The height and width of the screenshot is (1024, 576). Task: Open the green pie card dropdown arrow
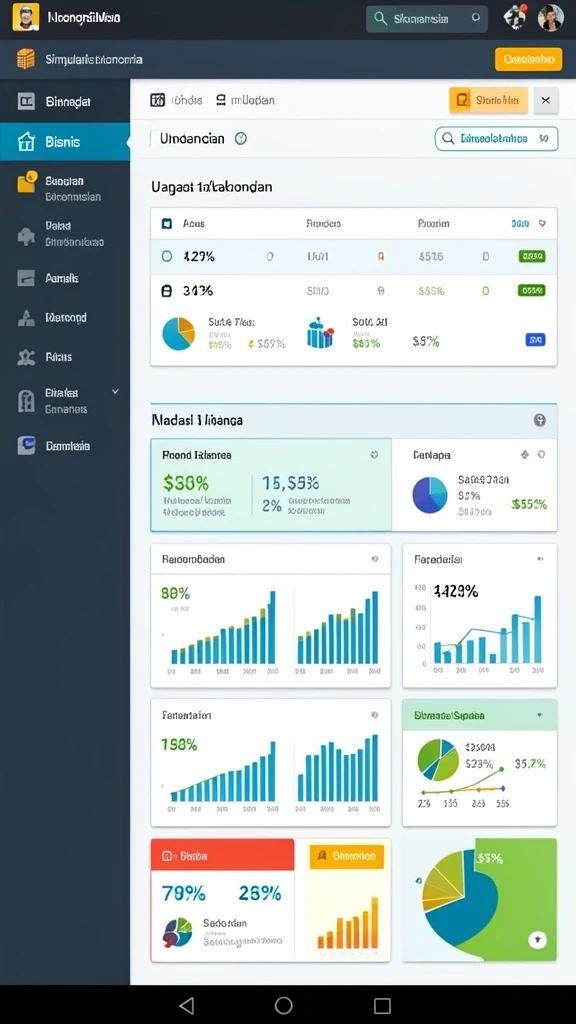click(x=539, y=715)
